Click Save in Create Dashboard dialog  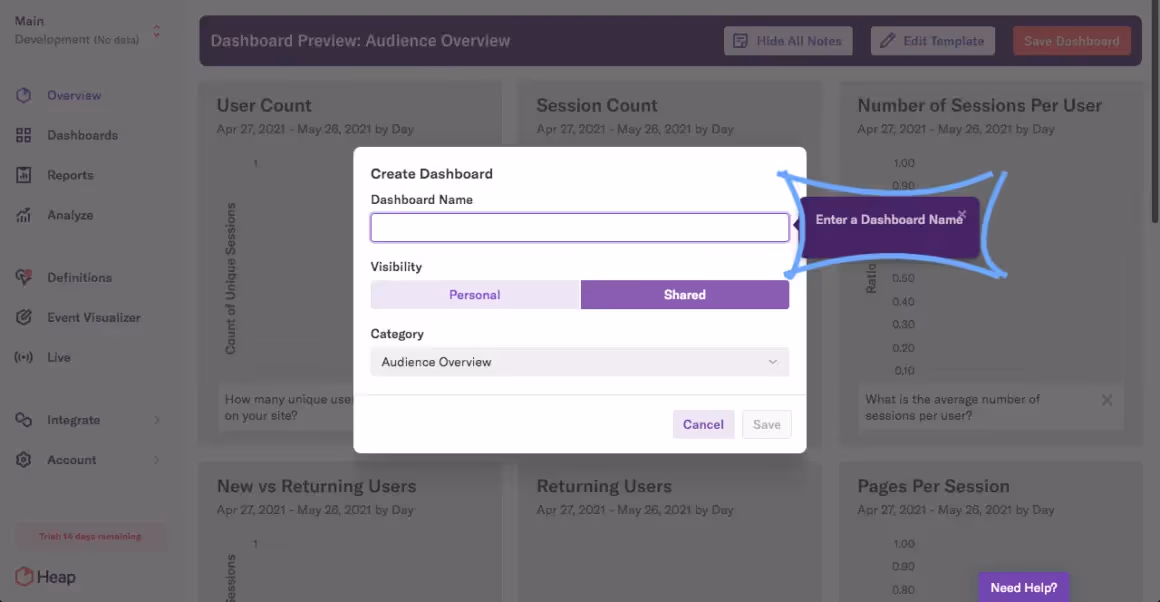pyautogui.click(x=766, y=425)
